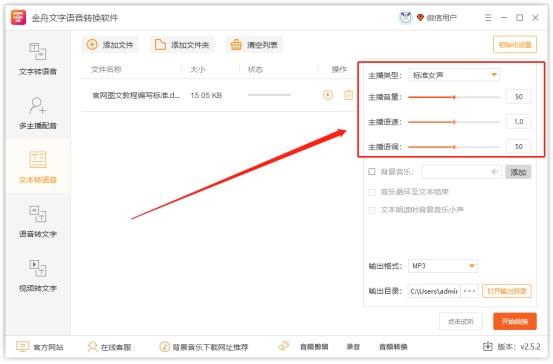
Task: Open the 文字转语音 sidebar section
Action: 38,59
